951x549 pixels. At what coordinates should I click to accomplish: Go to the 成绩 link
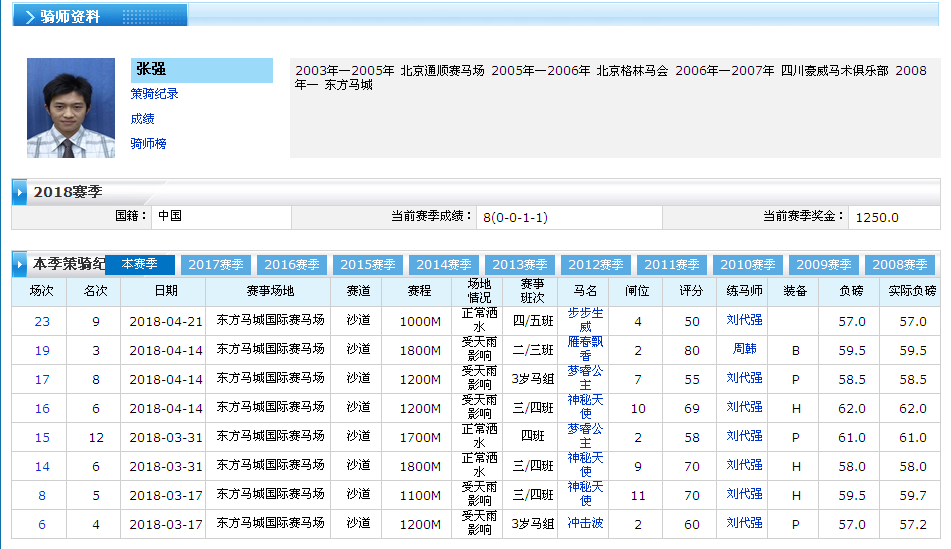click(x=142, y=119)
